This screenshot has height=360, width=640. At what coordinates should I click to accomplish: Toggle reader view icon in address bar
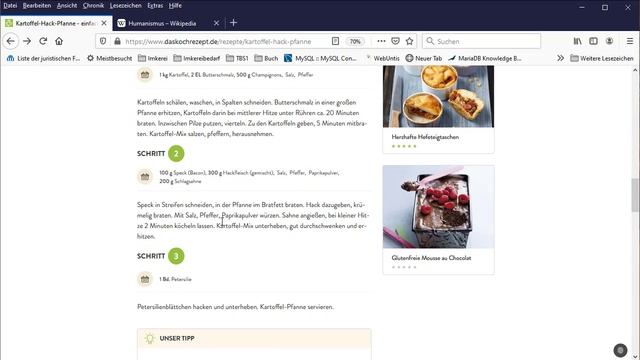(335, 41)
